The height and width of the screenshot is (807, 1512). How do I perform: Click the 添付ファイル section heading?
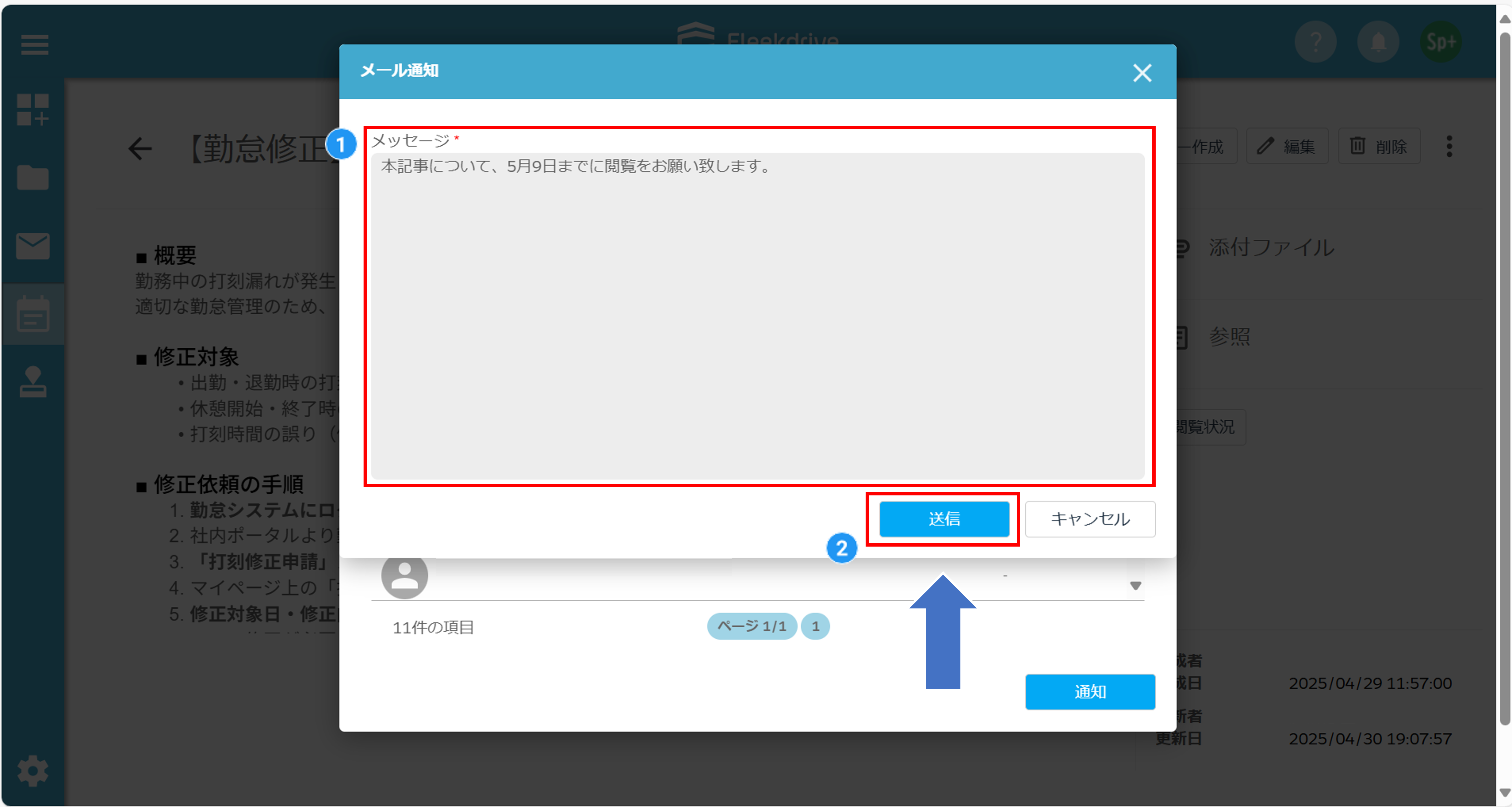(1271, 247)
